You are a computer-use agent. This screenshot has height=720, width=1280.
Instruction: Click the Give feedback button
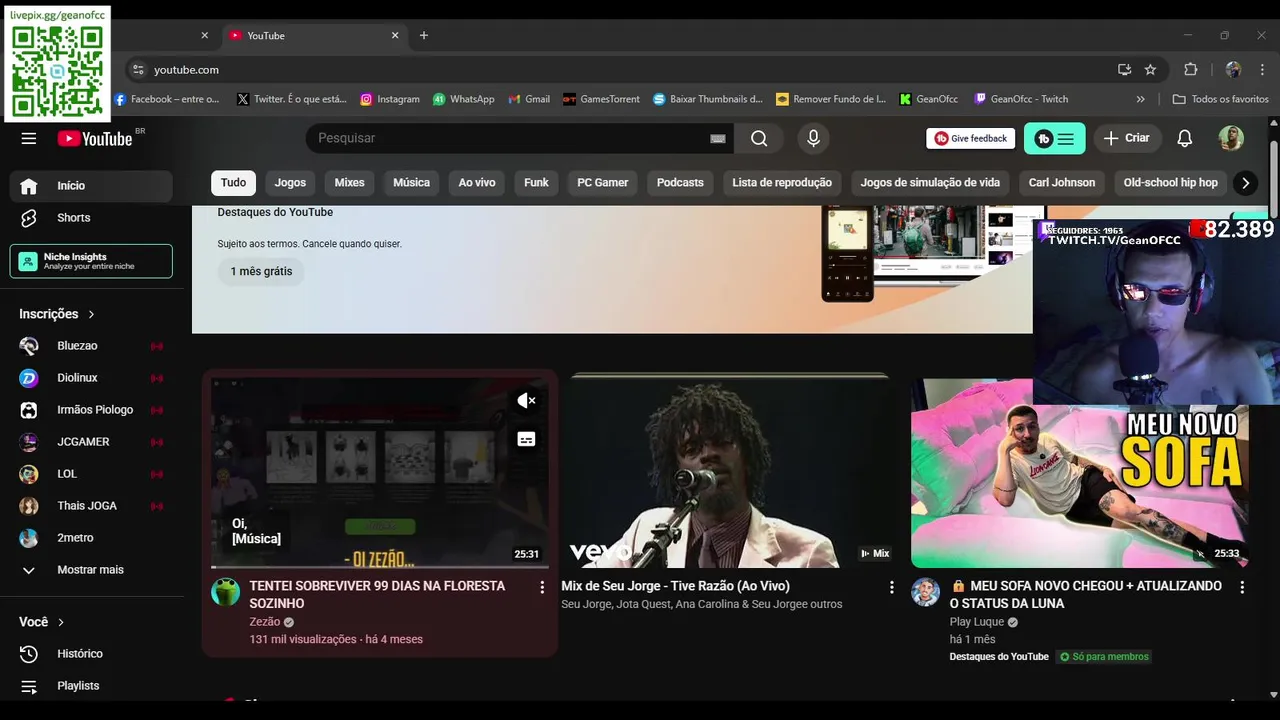970,138
